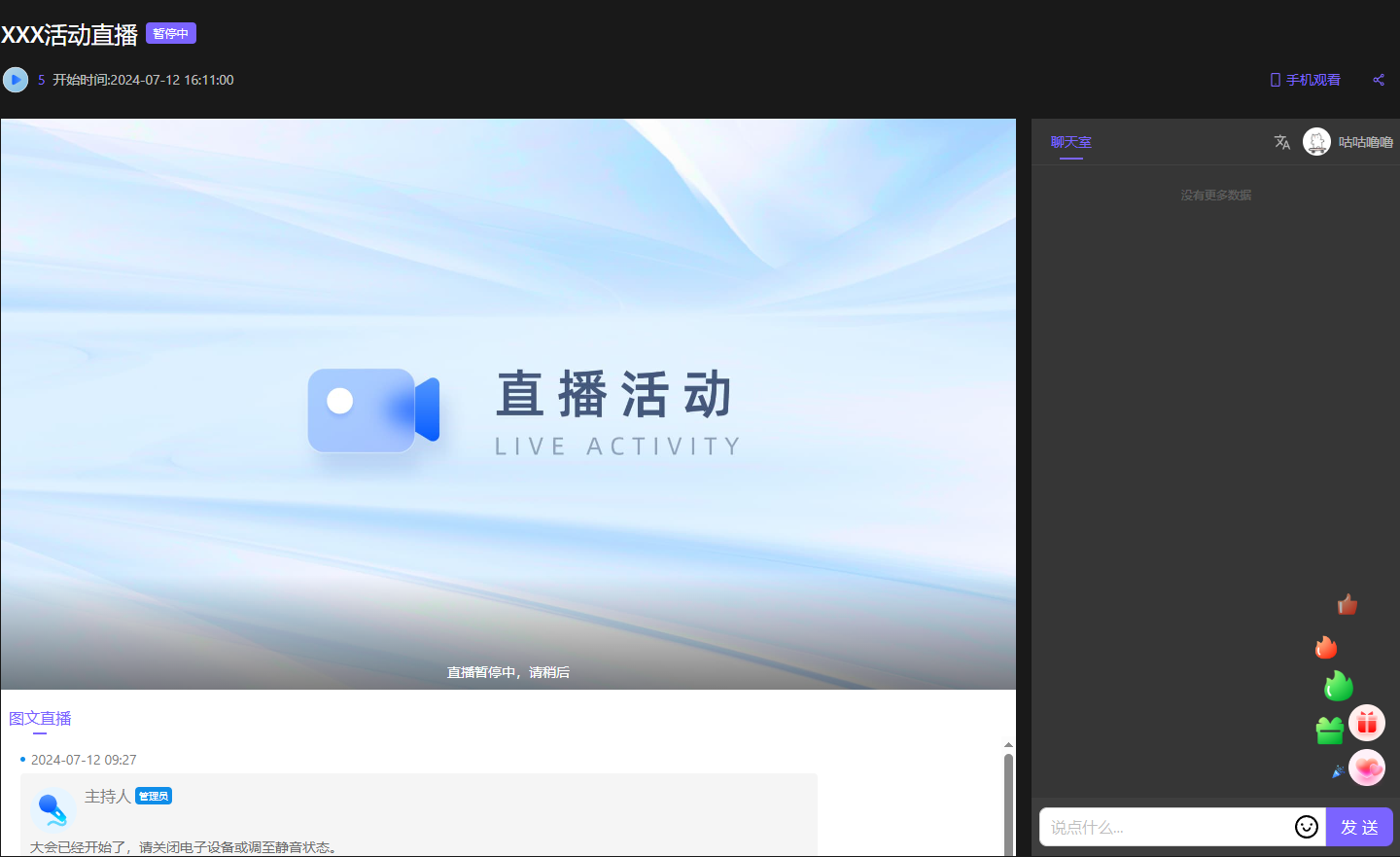Click the scrollbar up arrow in feed
The height and width of the screenshot is (857, 1400).
pos(1008,745)
